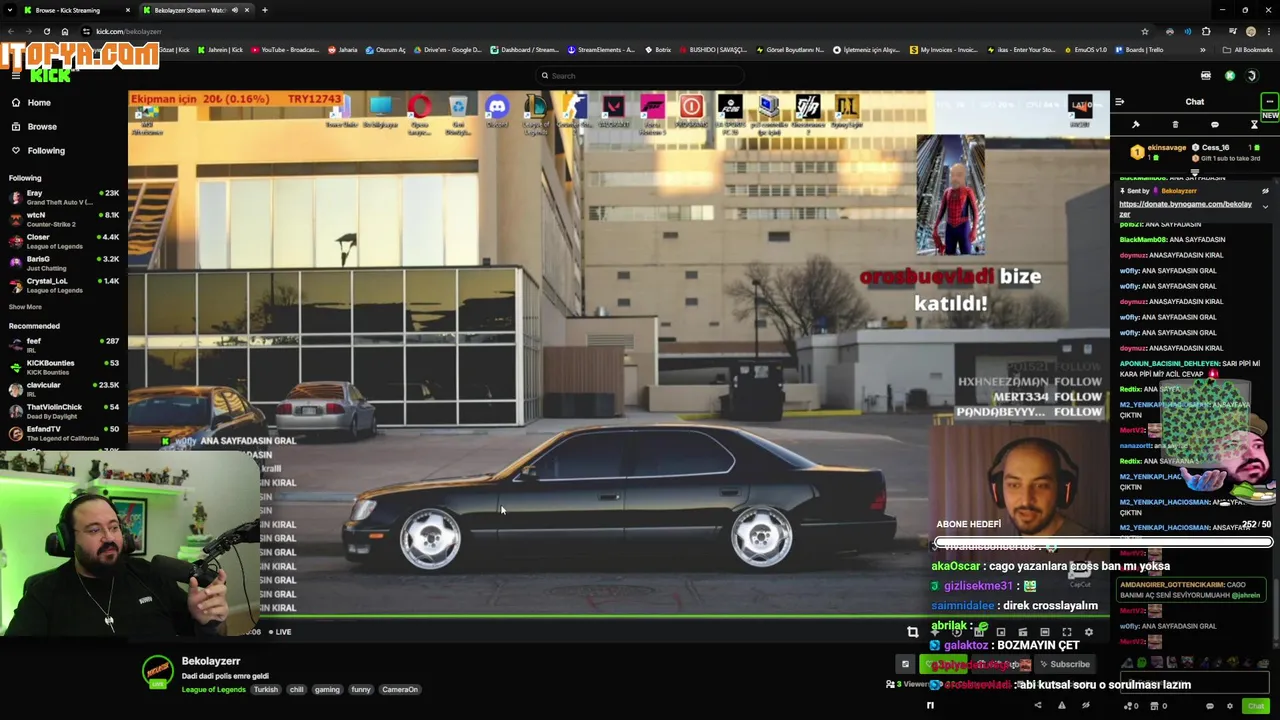Open BarisG's Just Chatting stream
This screenshot has height=720, width=1280.
62,263
